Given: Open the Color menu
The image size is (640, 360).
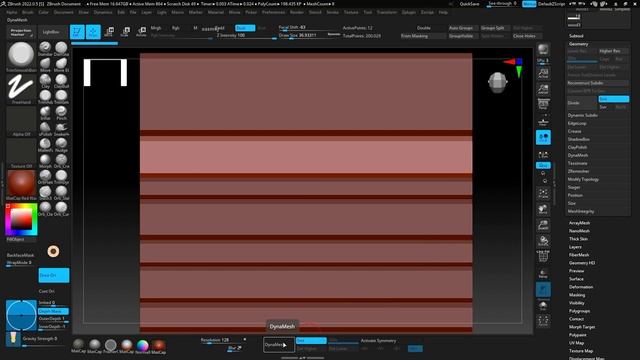Looking at the screenshot, I should click(43, 12).
